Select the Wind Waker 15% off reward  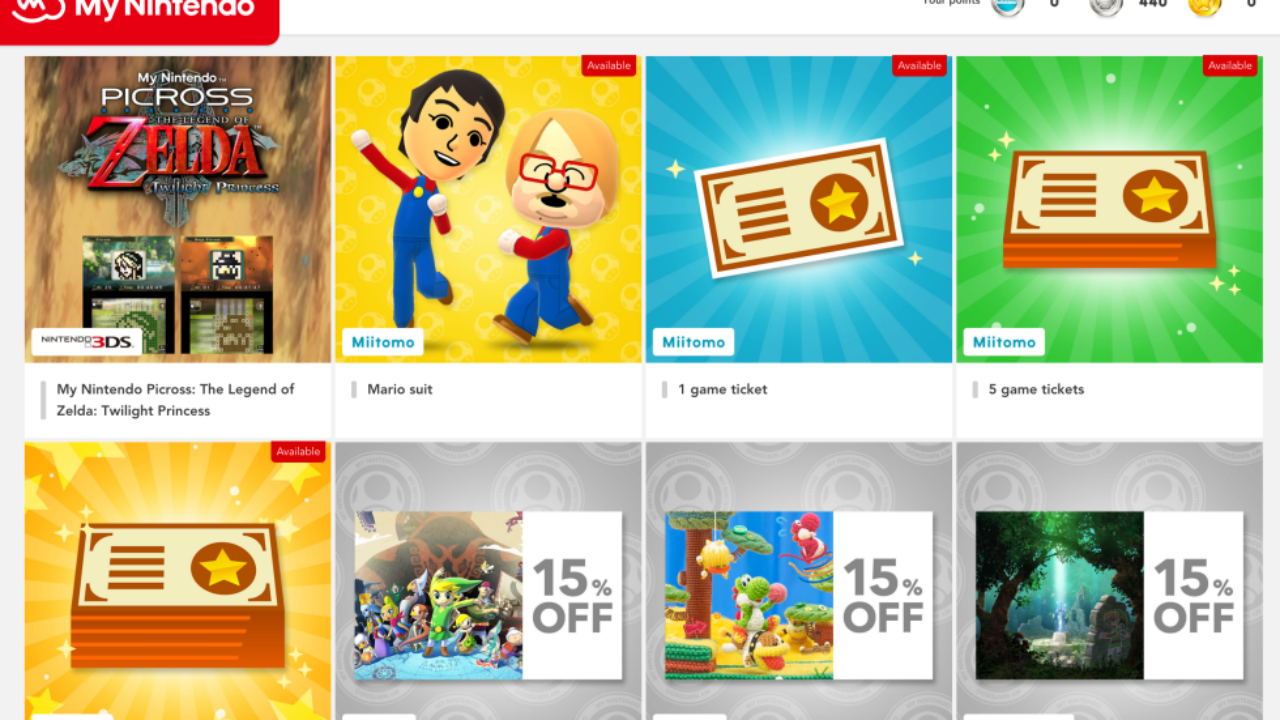488,596
